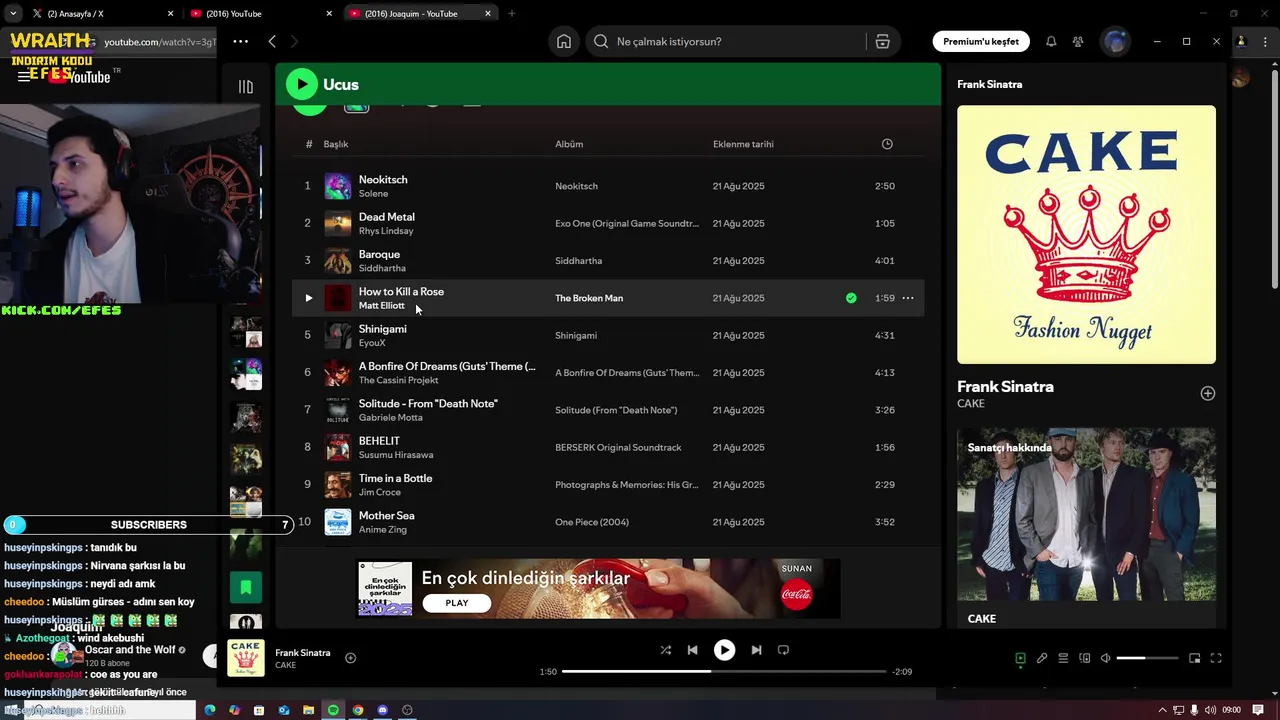The width and height of the screenshot is (1280, 720).
Task: Seek in the song progress bar
Action: 724,671
